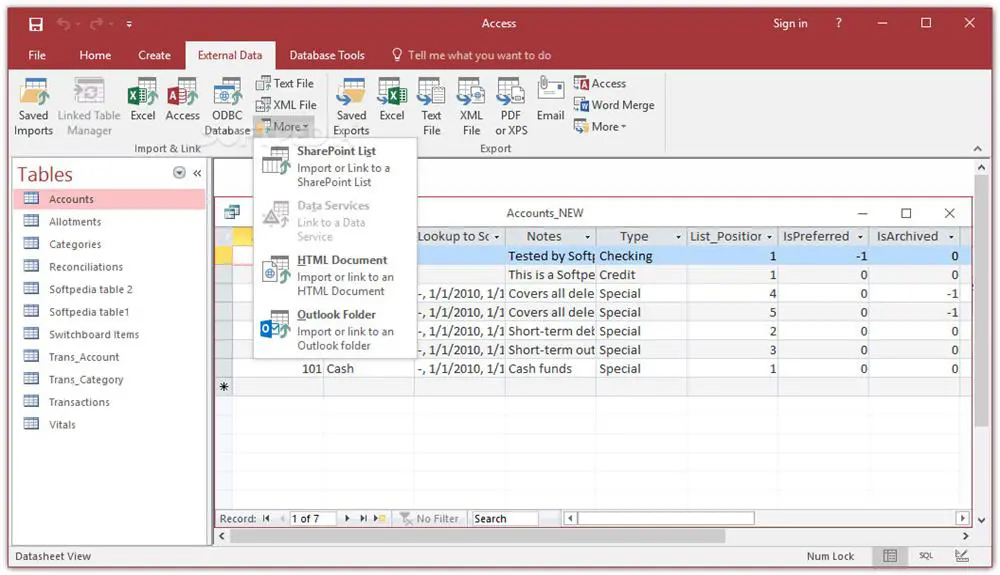
Task: Open the Tables navigation pane dropdown
Action: pyautogui.click(x=179, y=173)
